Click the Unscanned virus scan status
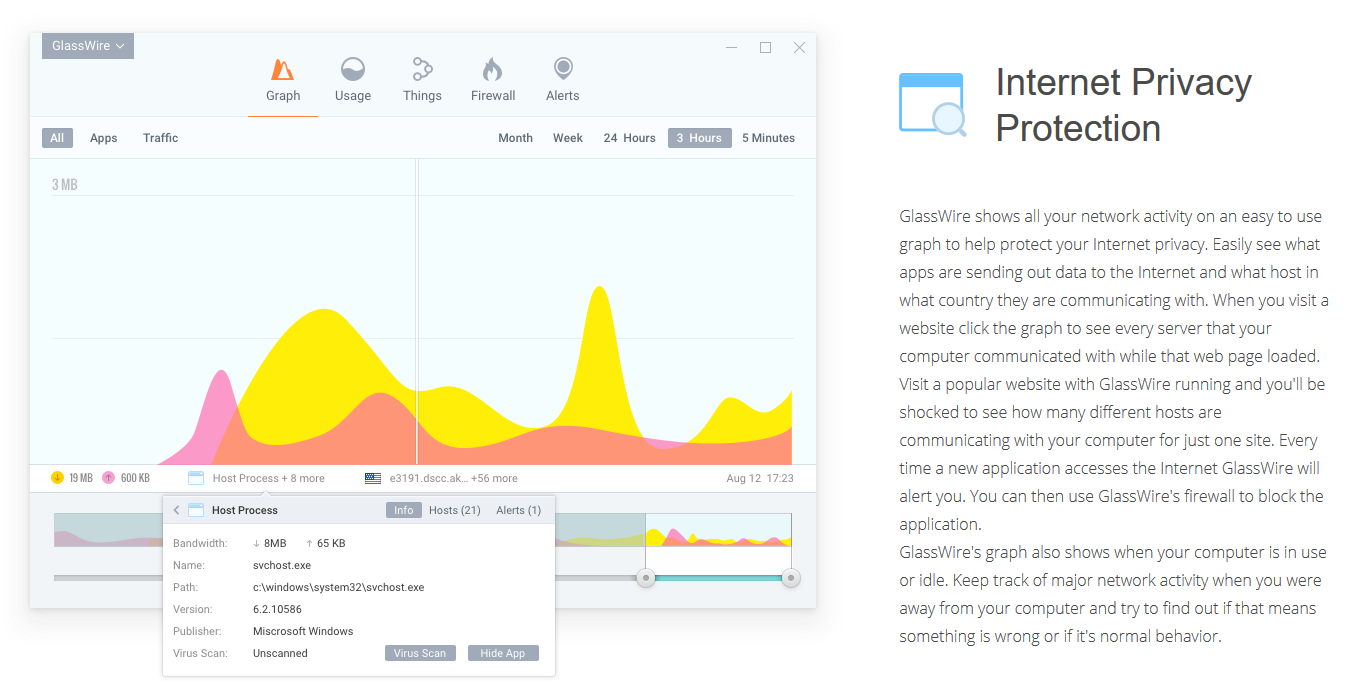Screen dimensions: 1363x693 280,653
